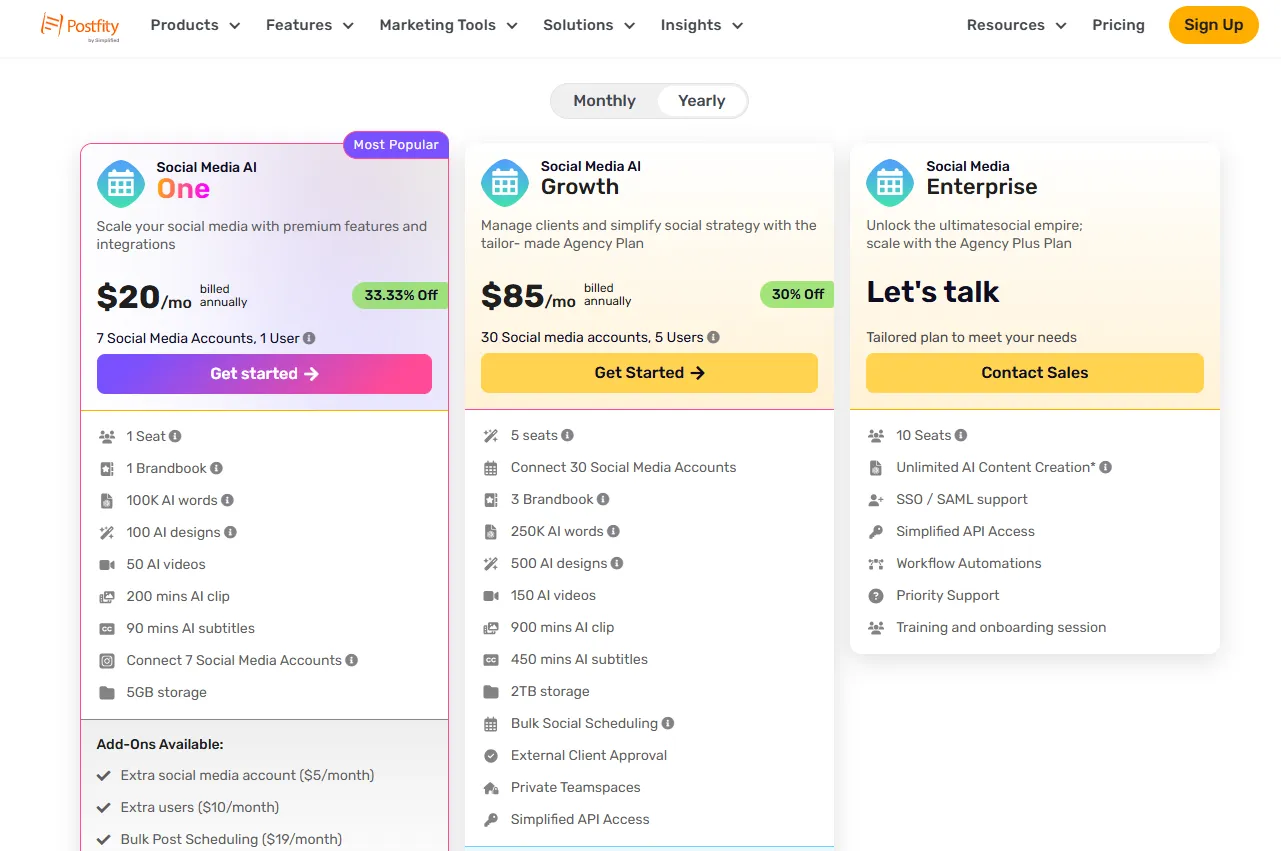Select Yearly billing option

pyautogui.click(x=701, y=101)
